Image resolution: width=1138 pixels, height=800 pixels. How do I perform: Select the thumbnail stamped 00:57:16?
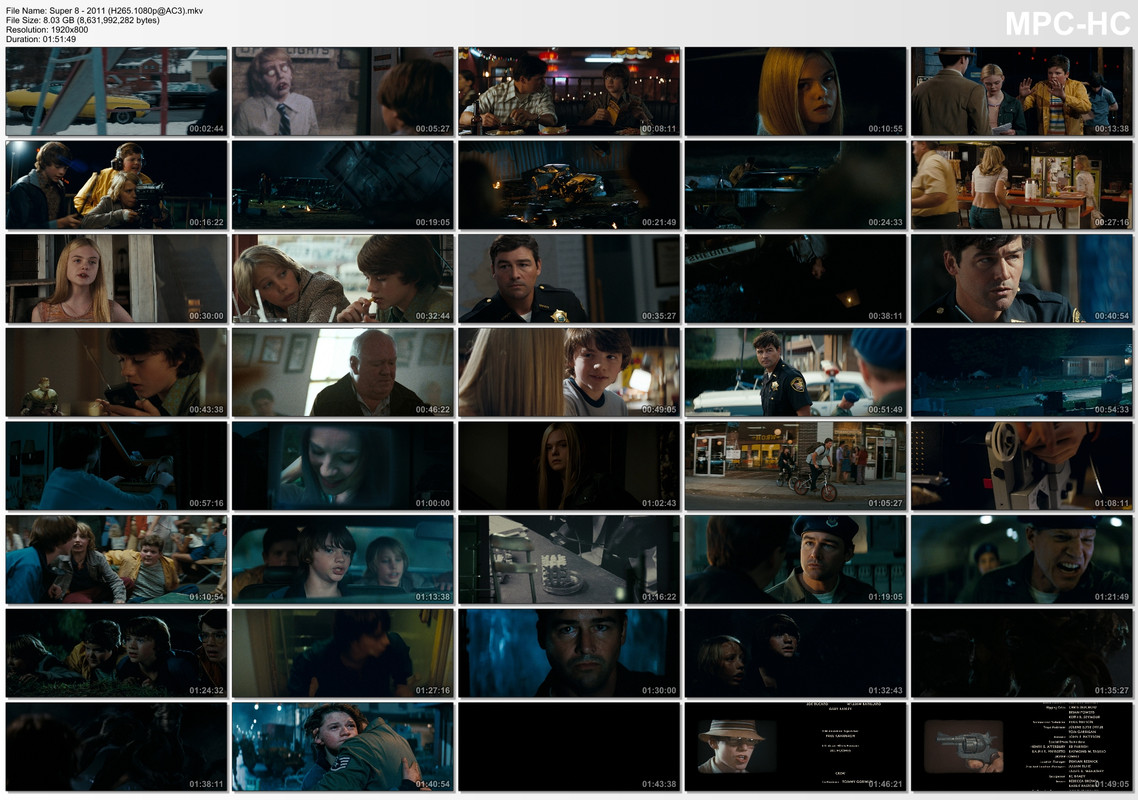coord(116,466)
